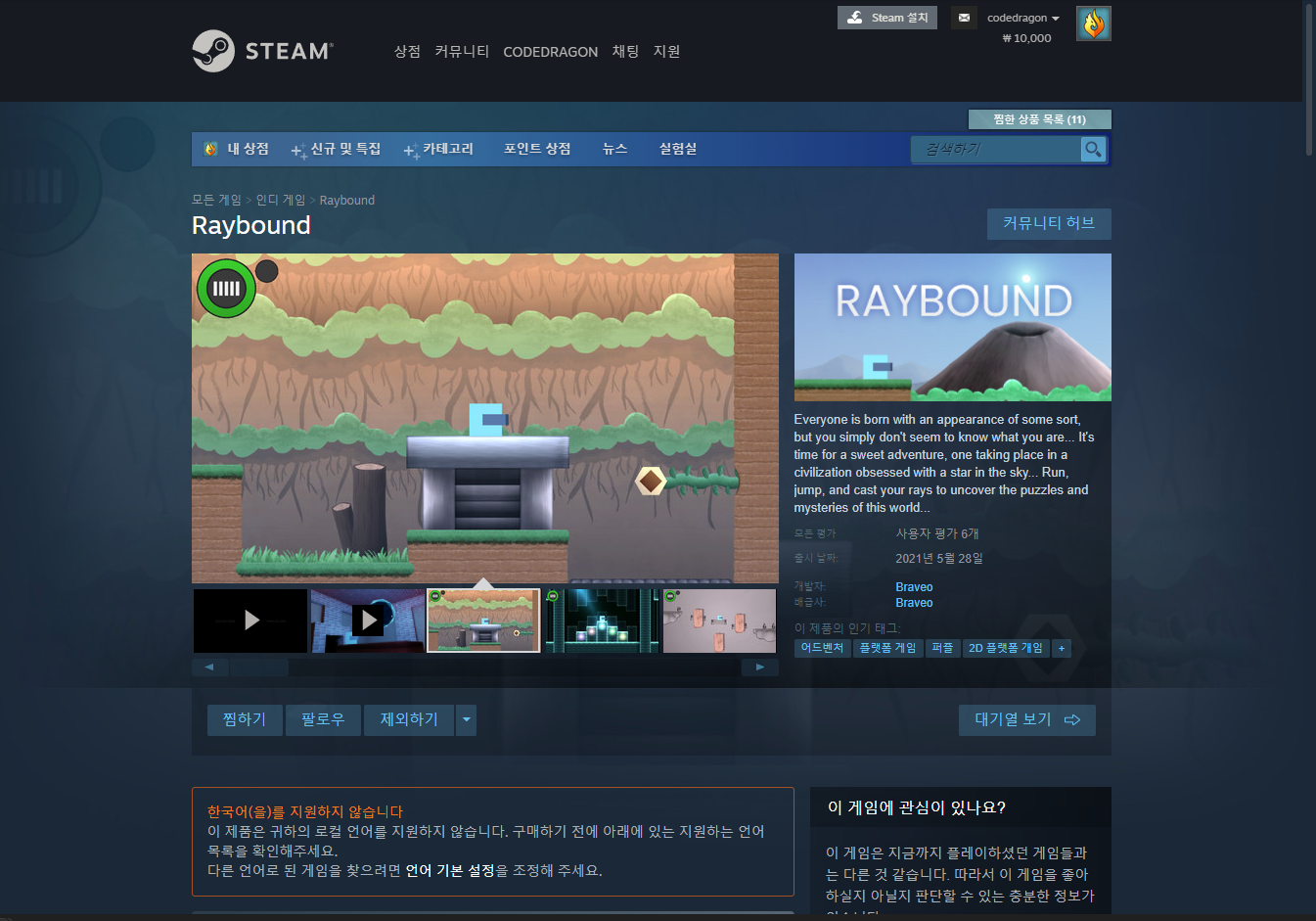This screenshot has width=1316, height=921.
Task: Play the second trailer thumbnail
Action: tap(368, 621)
